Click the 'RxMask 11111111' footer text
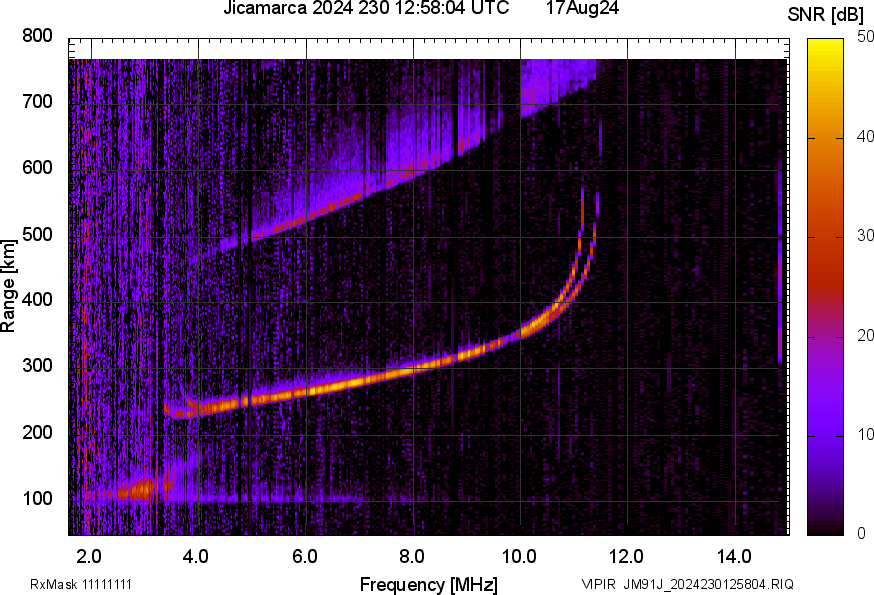This screenshot has width=874, height=595. pos(81,584)
